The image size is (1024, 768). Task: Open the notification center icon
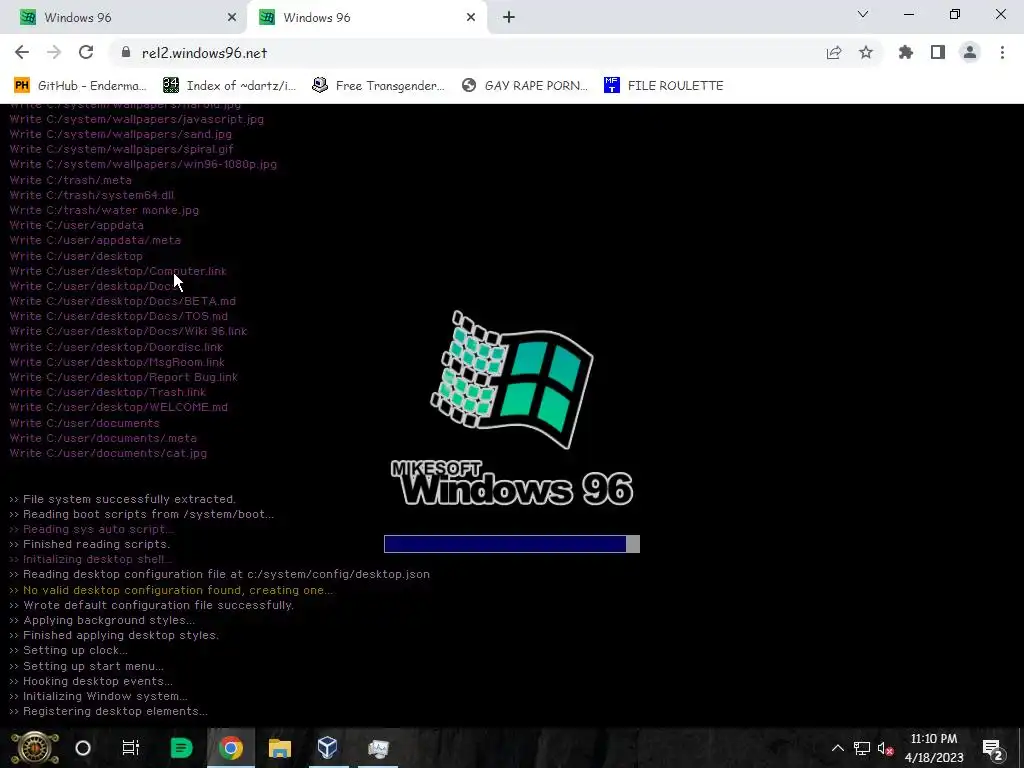993,749
